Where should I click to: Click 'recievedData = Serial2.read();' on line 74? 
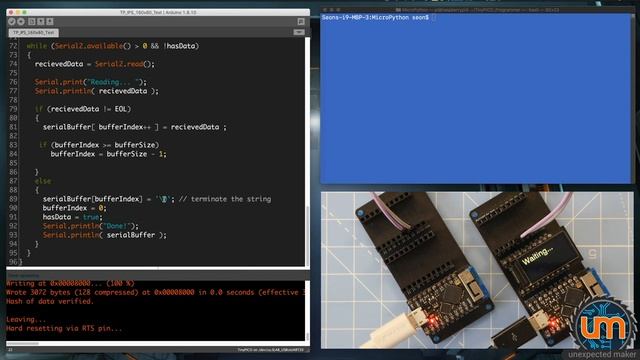point(95,64)
